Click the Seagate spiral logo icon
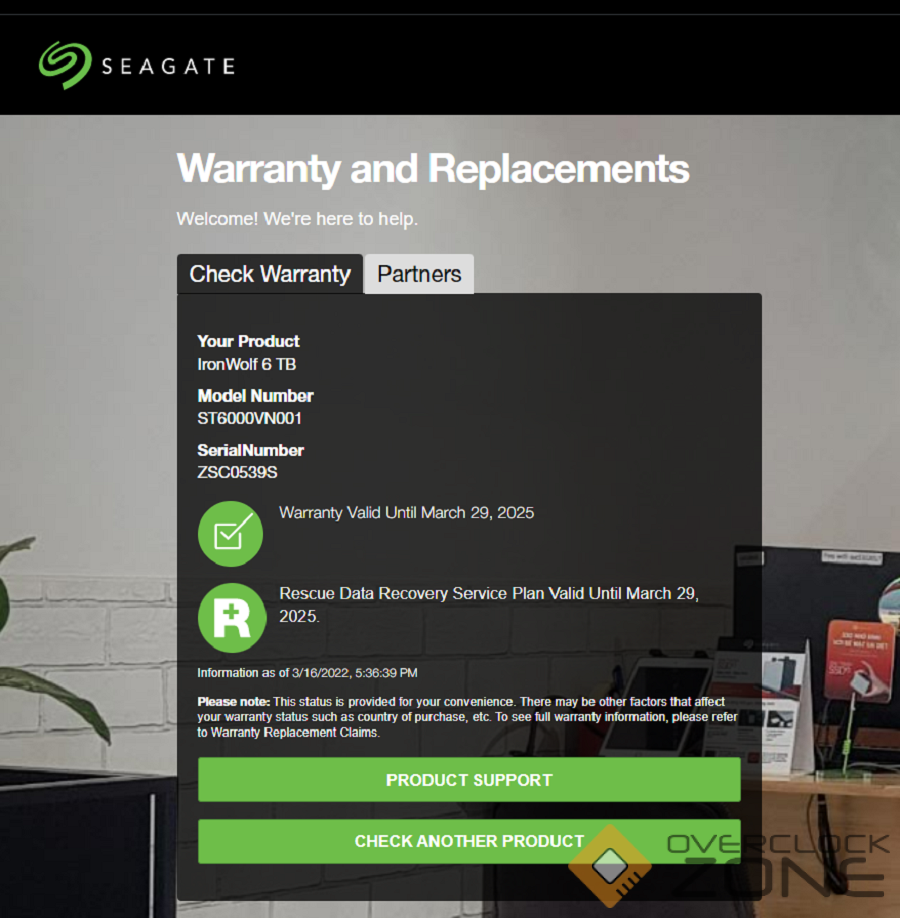The height and width of the screenshot is (918, 900). (x=65, y=65)
